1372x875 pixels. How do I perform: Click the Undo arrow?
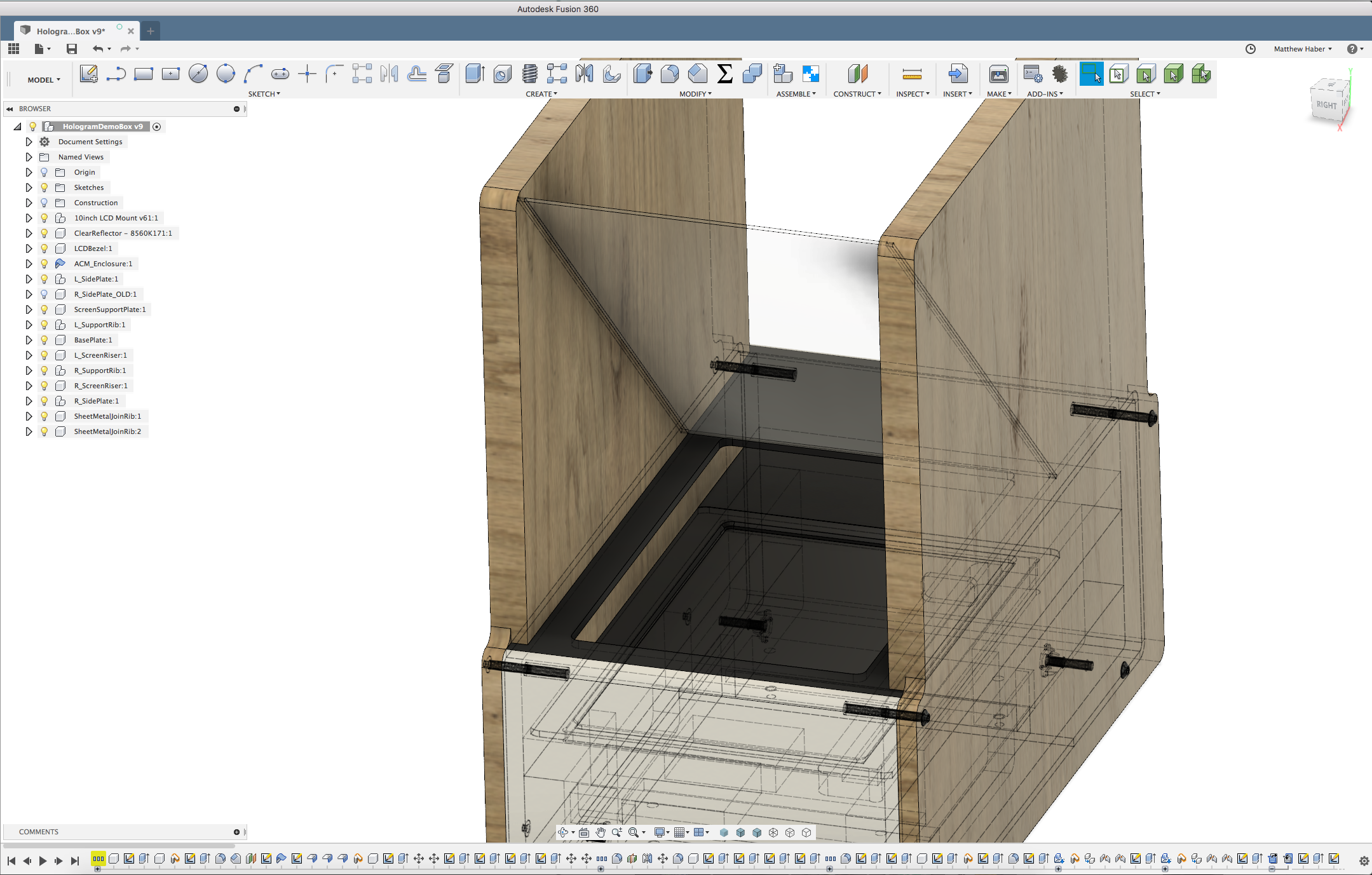click(x=97, y=49)
